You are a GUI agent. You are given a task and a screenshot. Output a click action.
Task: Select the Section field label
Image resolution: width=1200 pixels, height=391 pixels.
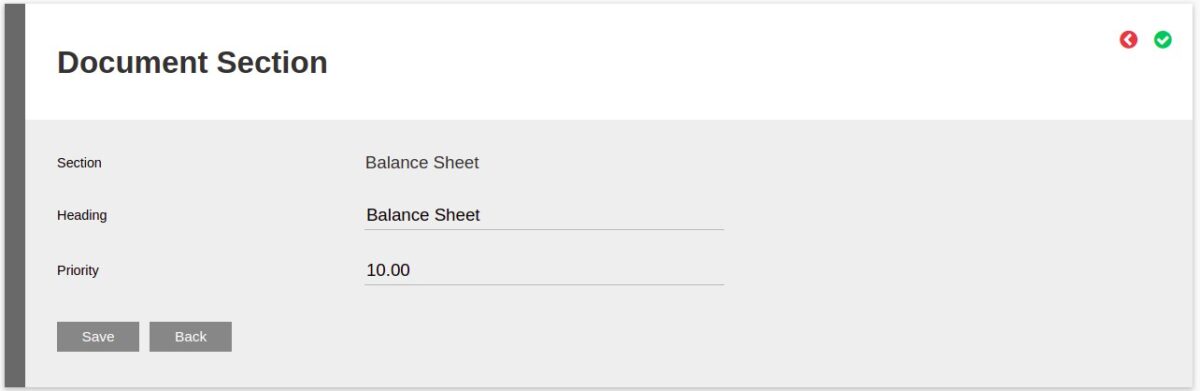click(x=79, y=163)
